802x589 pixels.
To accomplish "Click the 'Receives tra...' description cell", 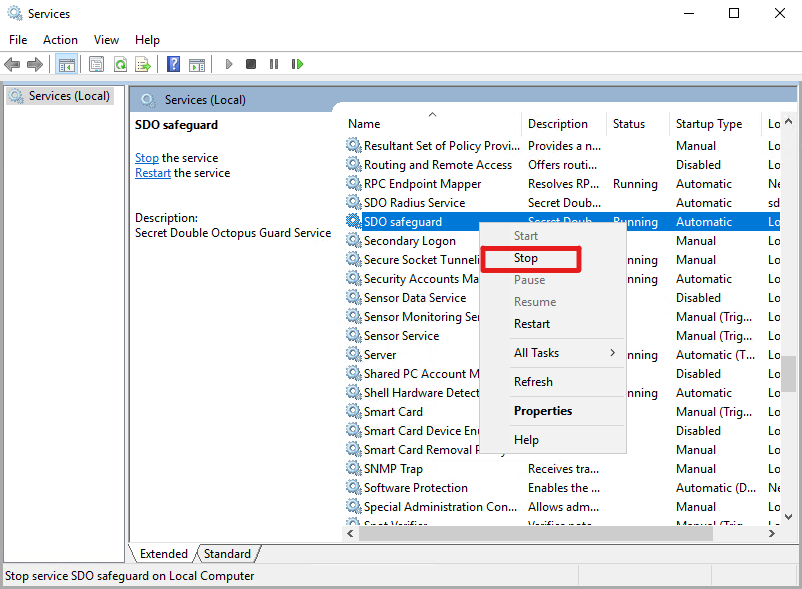I will point(563,469).
